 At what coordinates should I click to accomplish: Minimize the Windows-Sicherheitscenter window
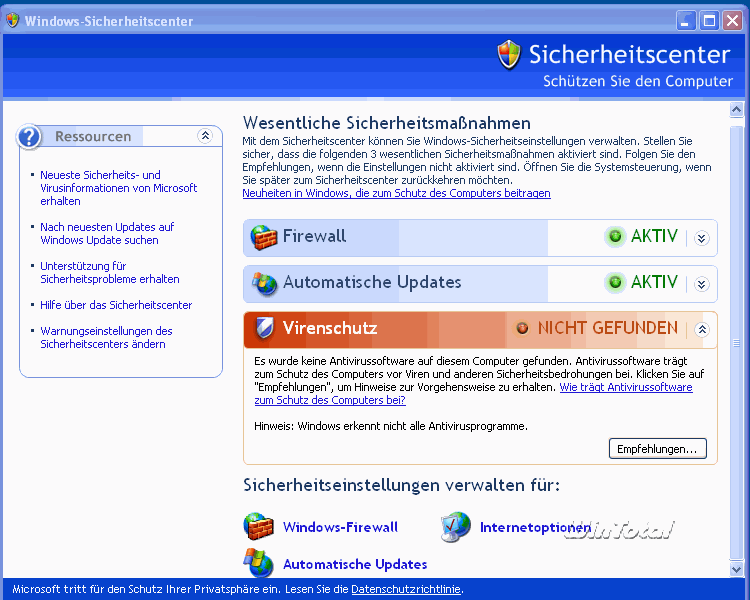[686, 21]
